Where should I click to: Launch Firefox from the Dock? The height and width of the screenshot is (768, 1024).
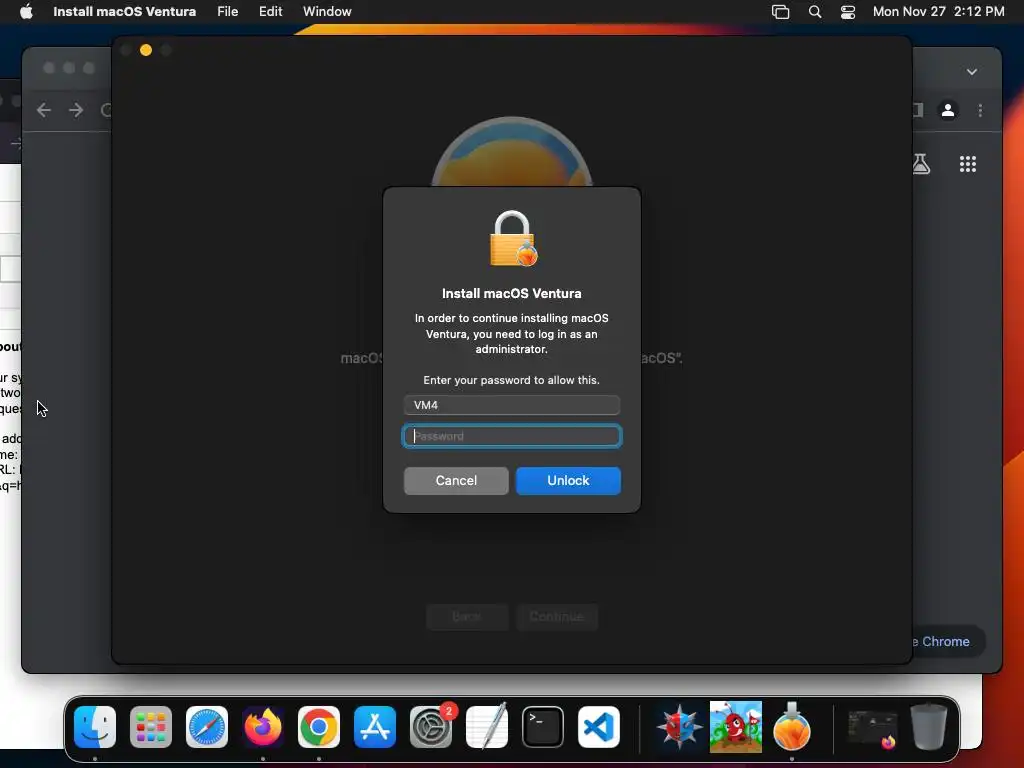click(263, 727)
